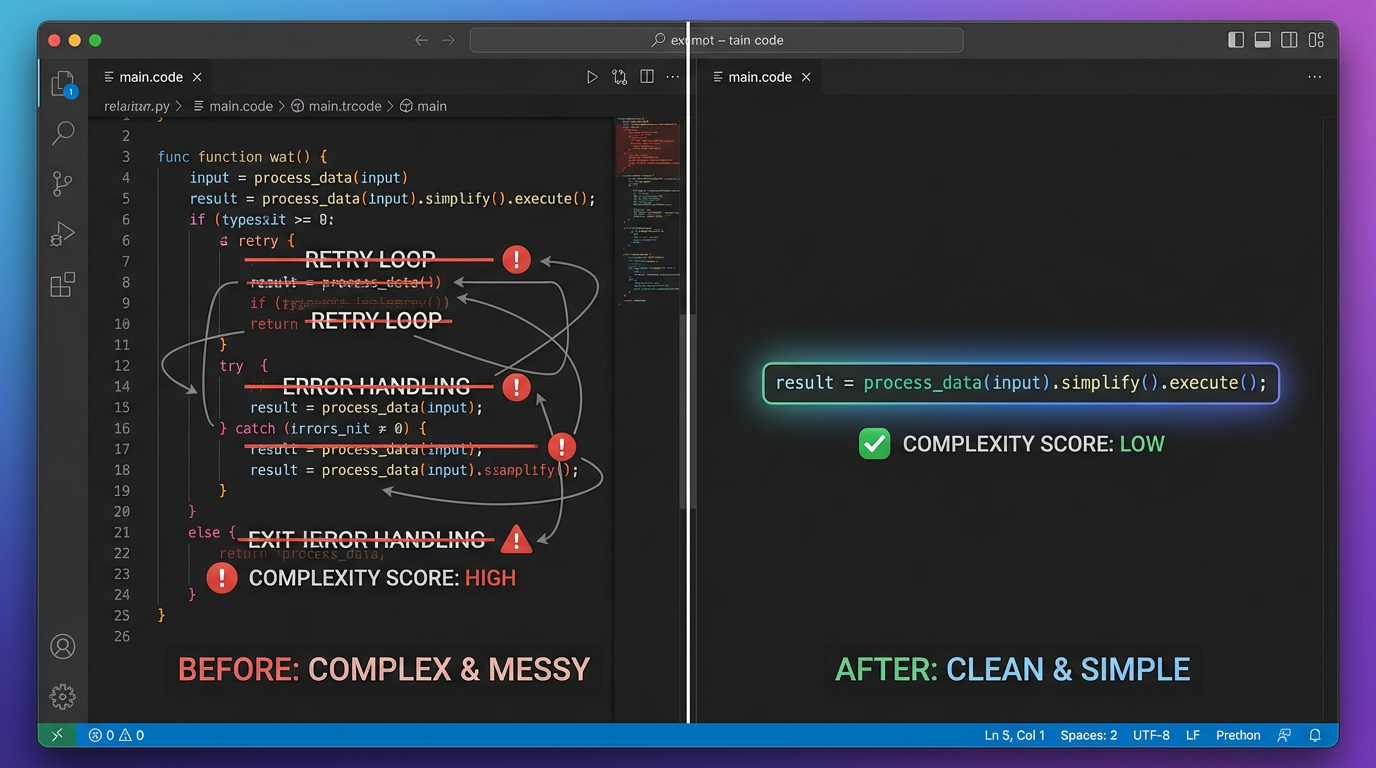Run the main.code file with the play icon

(x=591, y=76)
